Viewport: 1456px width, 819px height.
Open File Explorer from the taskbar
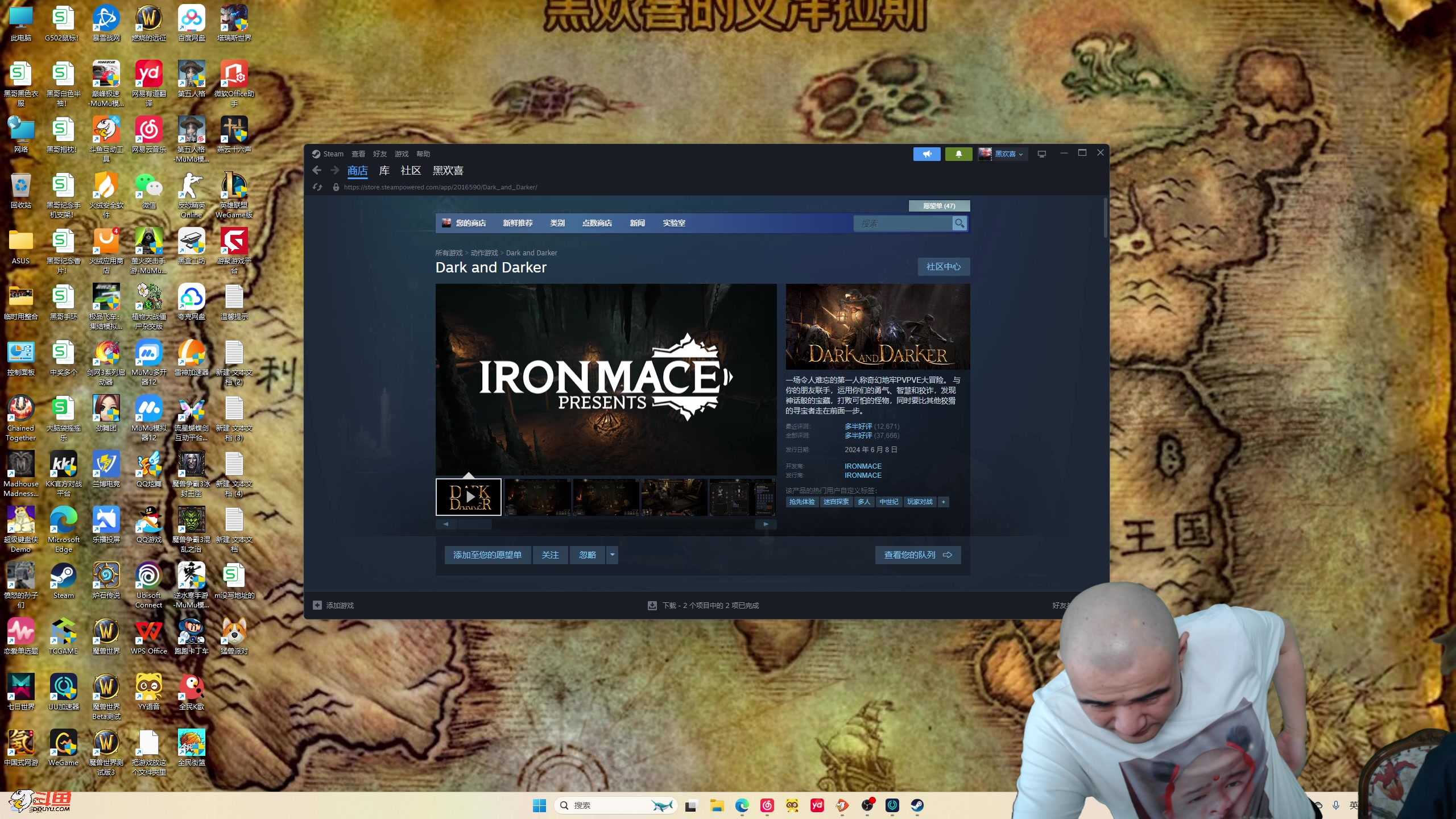[x=717, y=805]
